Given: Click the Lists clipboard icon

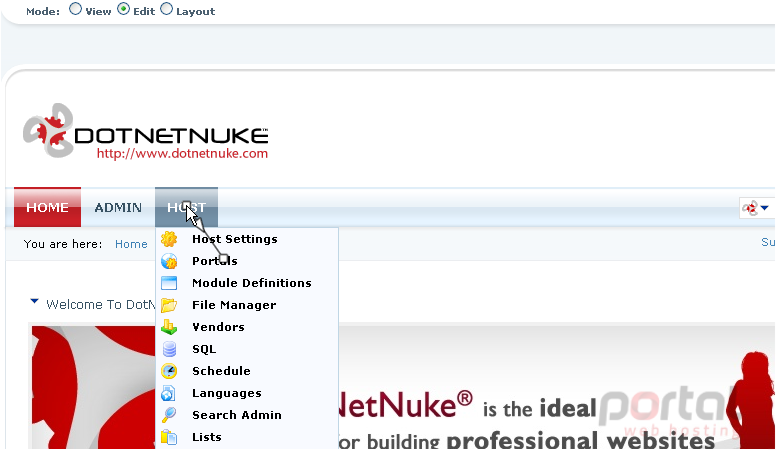Looking at the screenshot, I should (x=169, y=437).
